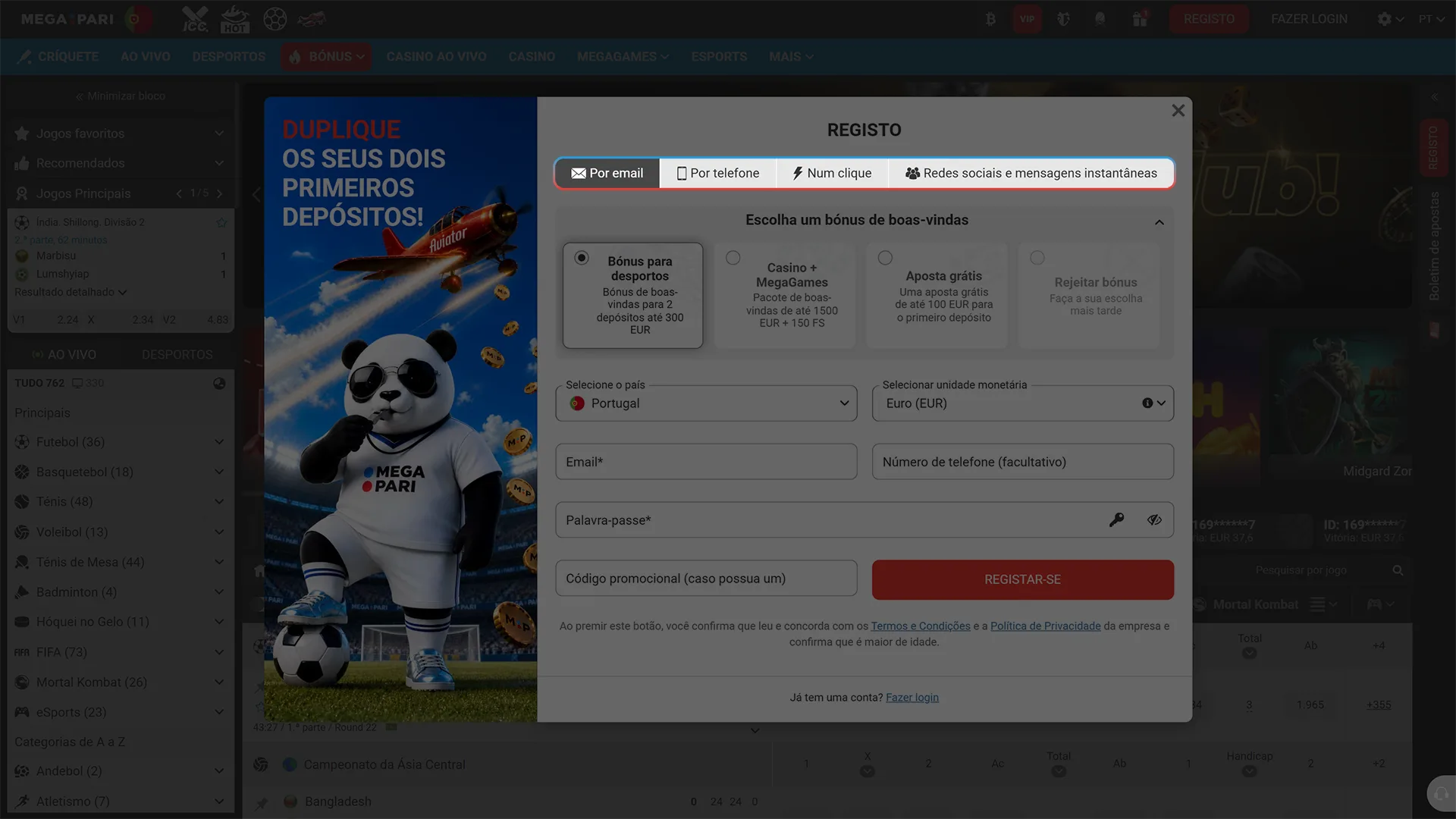Image resolution: width=1456 pixels, height=819 pixels.
Task: Collapse the bet slip with the double arrow
Action: click(x=1434, y=97)
